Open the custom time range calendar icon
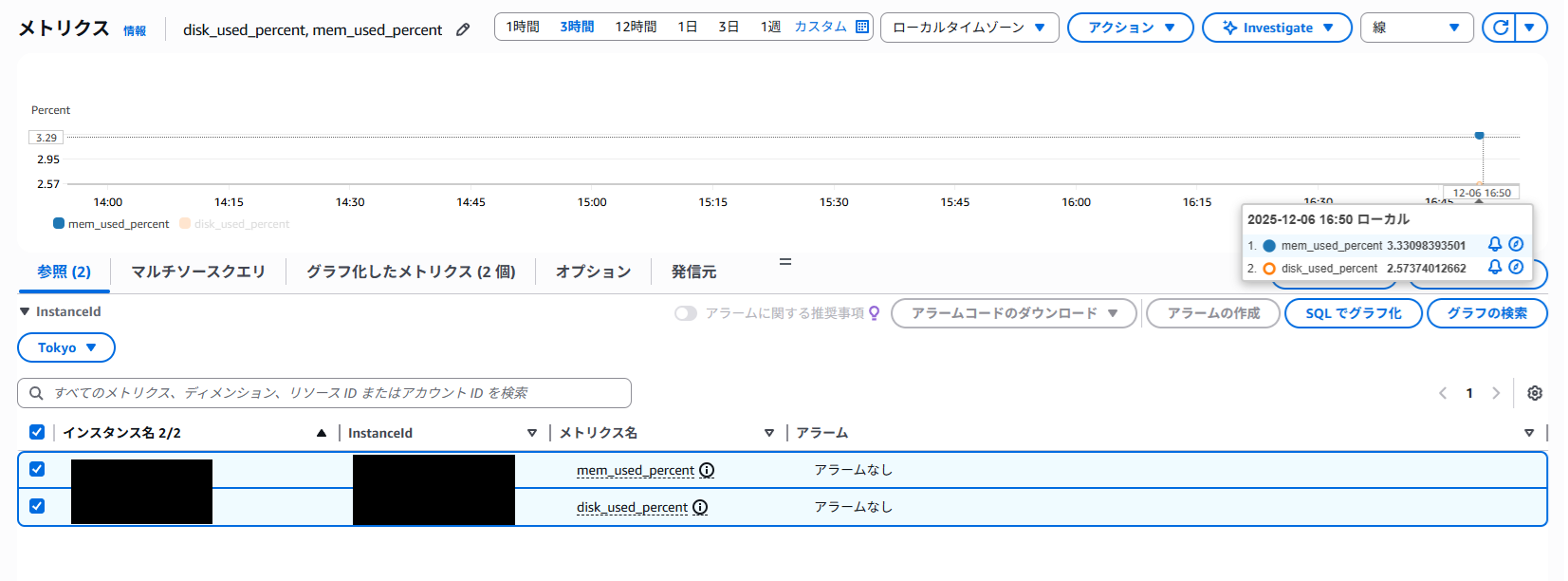This screenshot has height=581, width=1568. (x=861, y=27)
